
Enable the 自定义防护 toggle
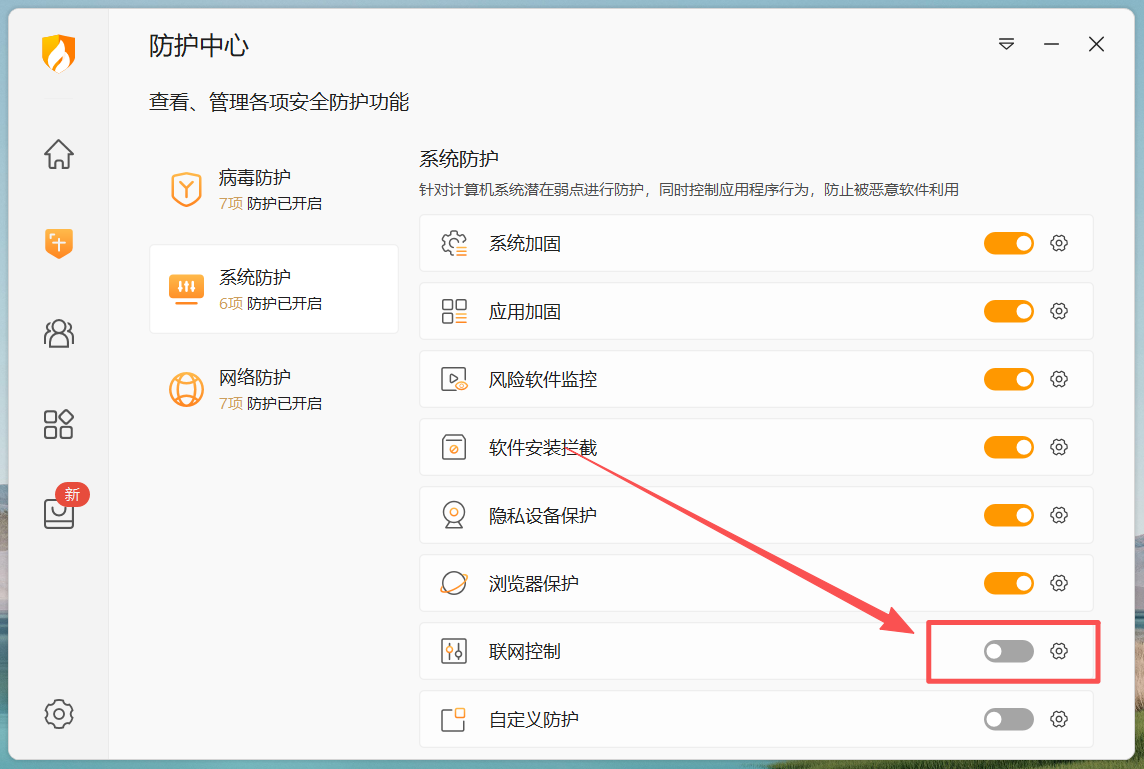click(1008, 719)
